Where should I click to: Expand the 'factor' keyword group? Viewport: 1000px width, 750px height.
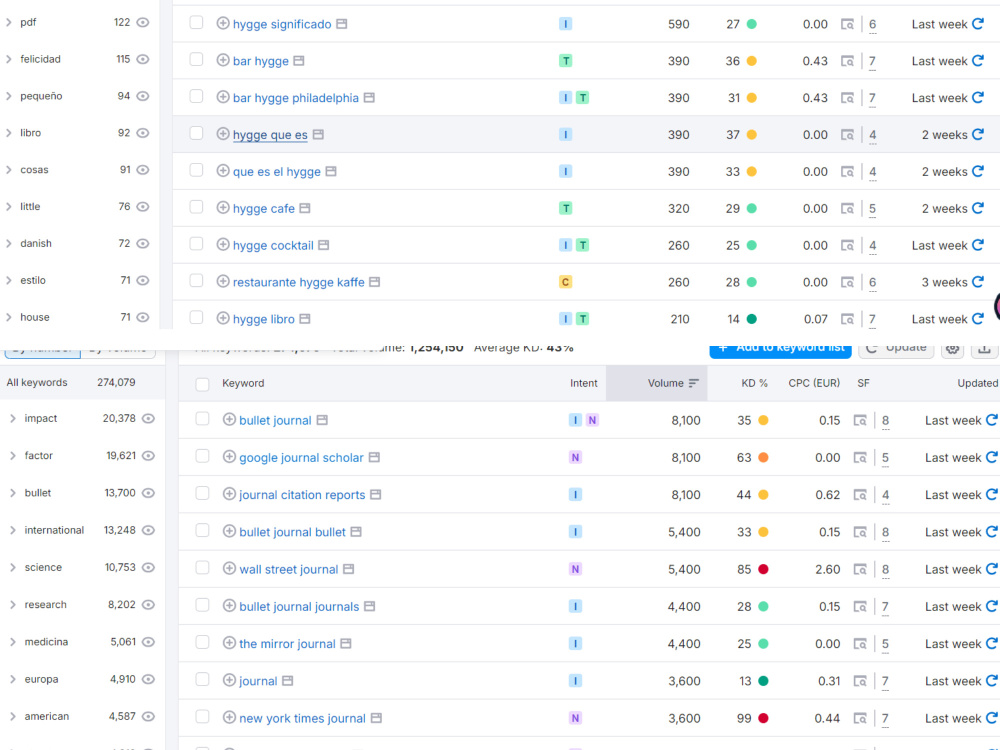(12, 455)
